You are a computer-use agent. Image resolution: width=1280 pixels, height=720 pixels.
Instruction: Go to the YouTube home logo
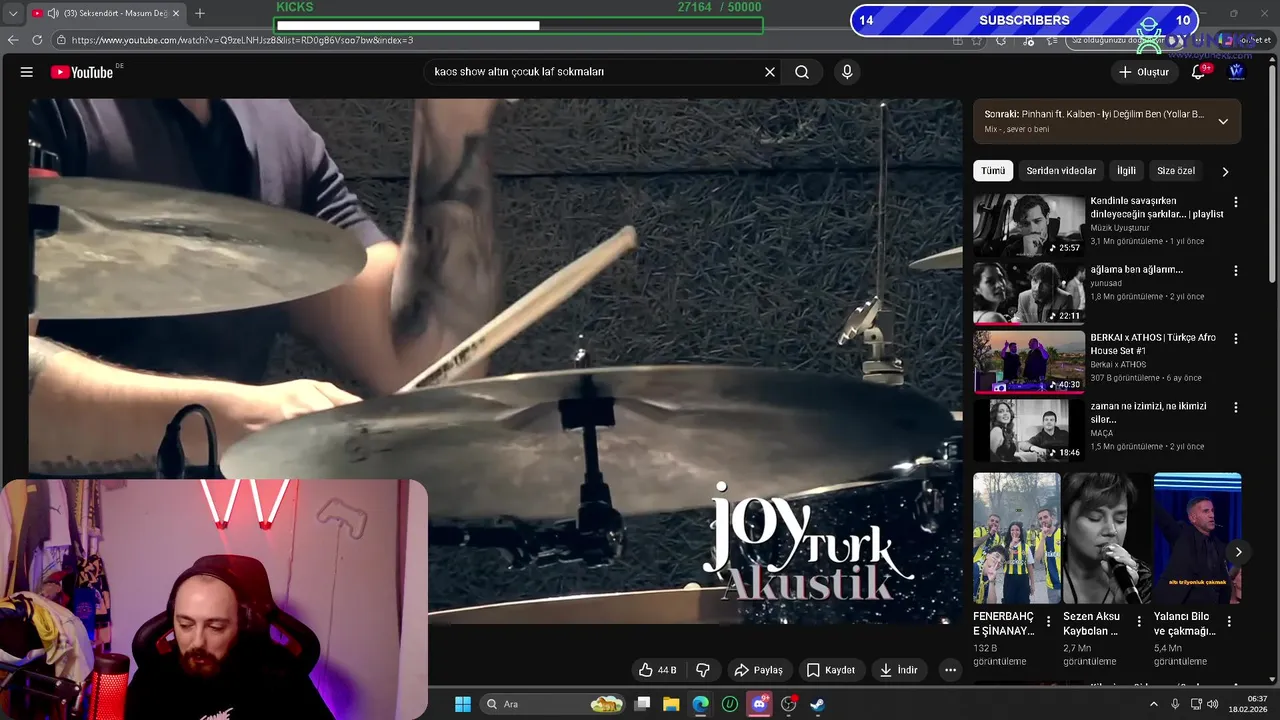pyautogui.click(x=82, y=72)
